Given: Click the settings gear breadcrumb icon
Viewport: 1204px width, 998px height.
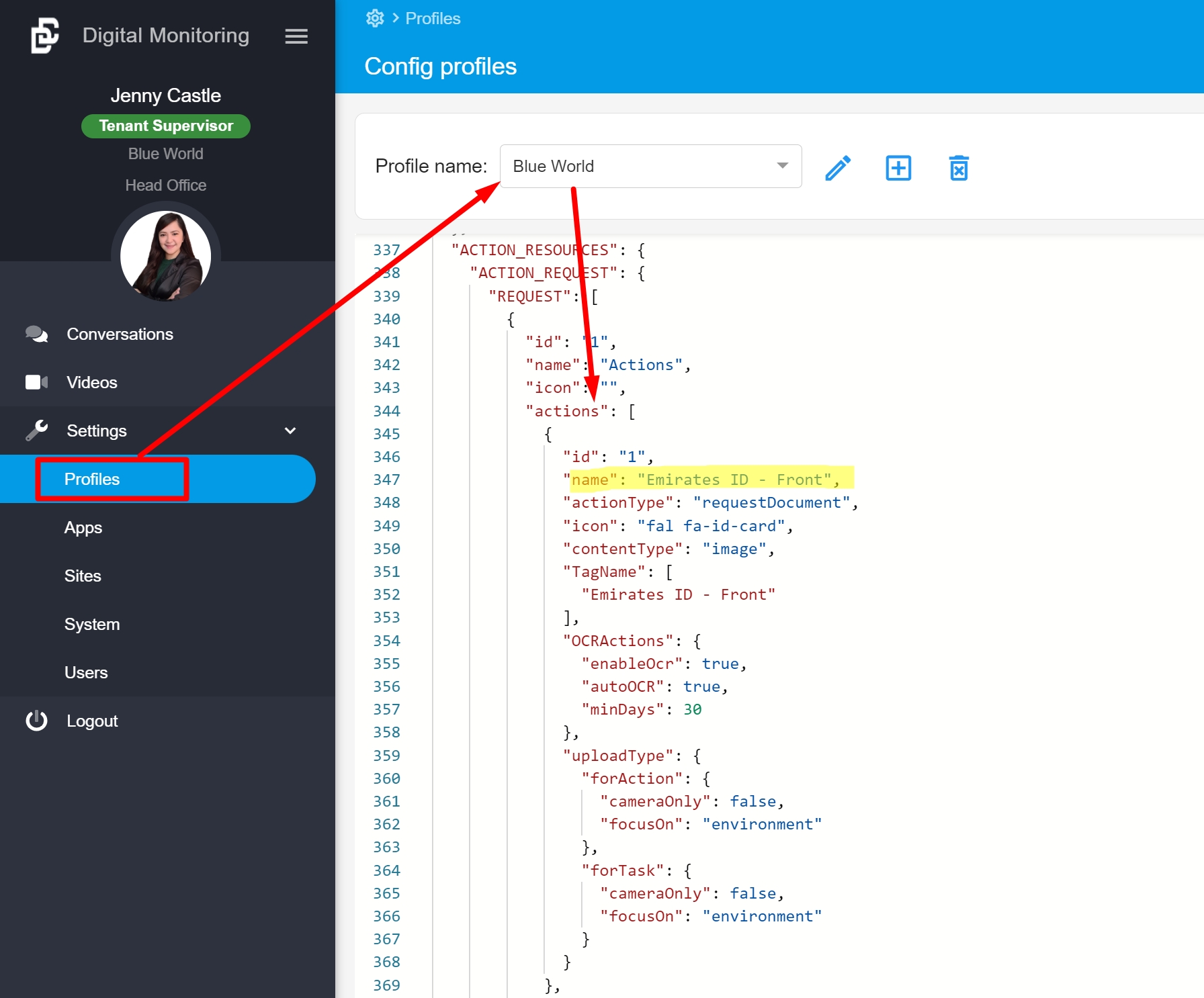Looking at the screenshot, I should (x=375, y=18).
